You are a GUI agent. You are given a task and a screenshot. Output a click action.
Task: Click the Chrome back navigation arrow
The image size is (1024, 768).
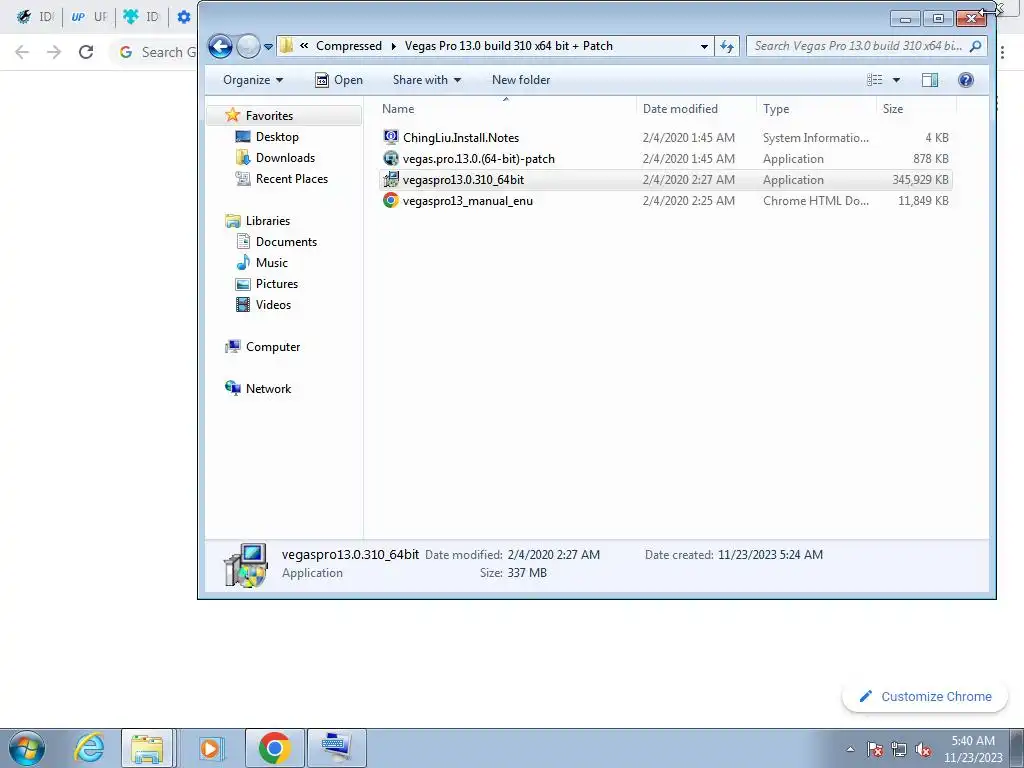point(22,52)
